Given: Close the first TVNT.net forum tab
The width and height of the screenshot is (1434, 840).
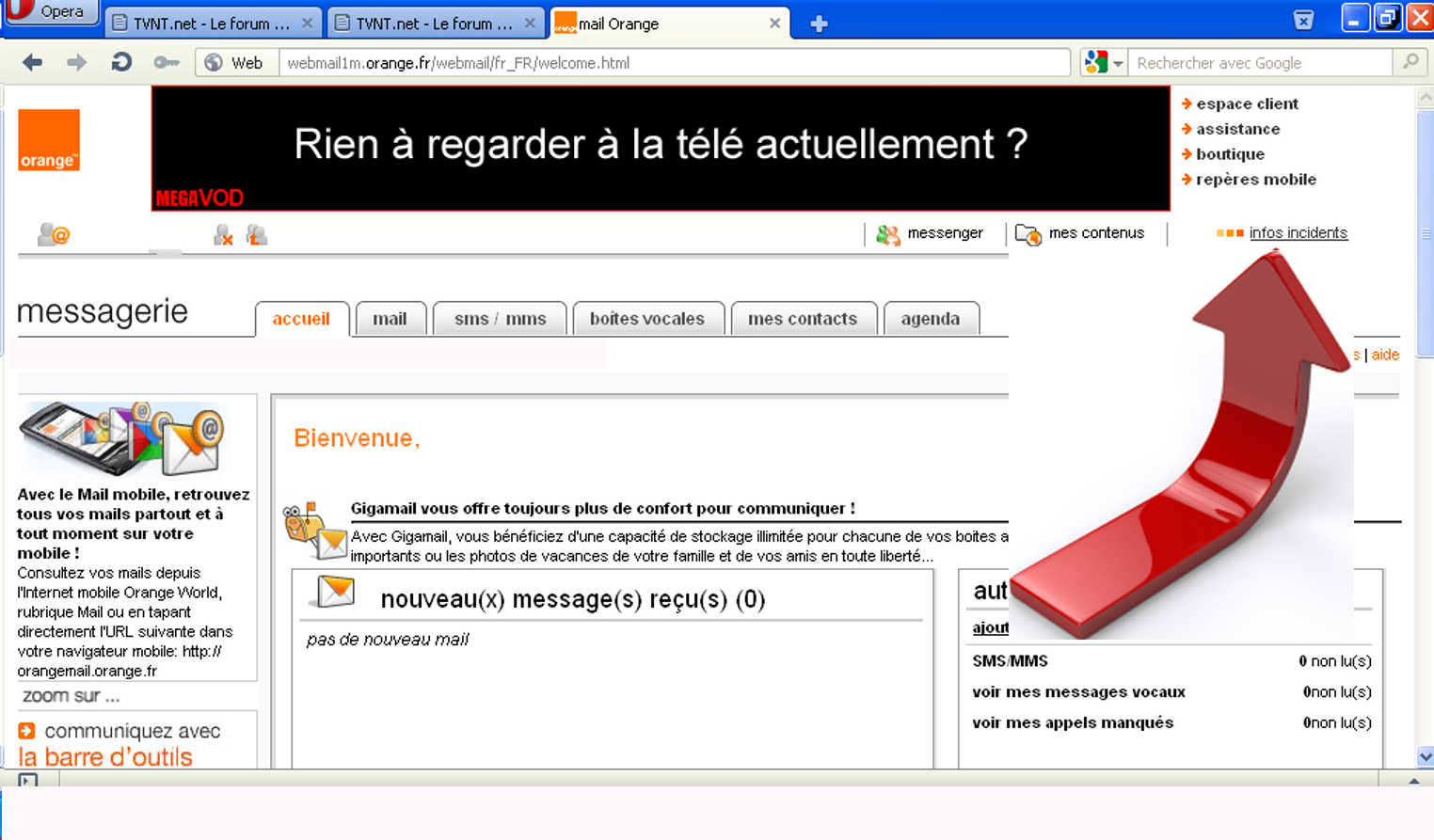Looking at the screenshot, I should [307, 24].
